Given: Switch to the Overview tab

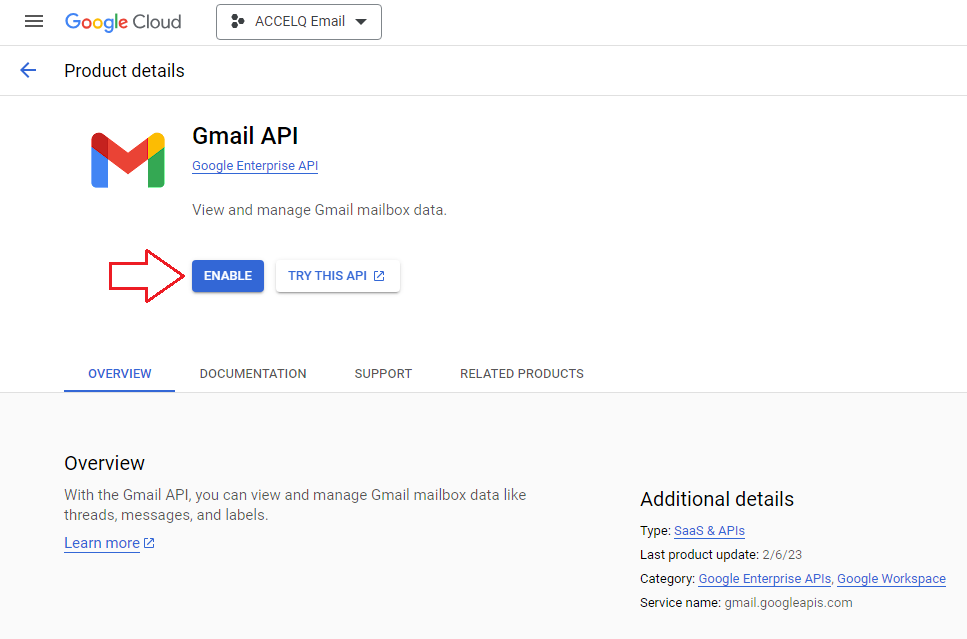Looking at the screenshot, I should [120, 374].
